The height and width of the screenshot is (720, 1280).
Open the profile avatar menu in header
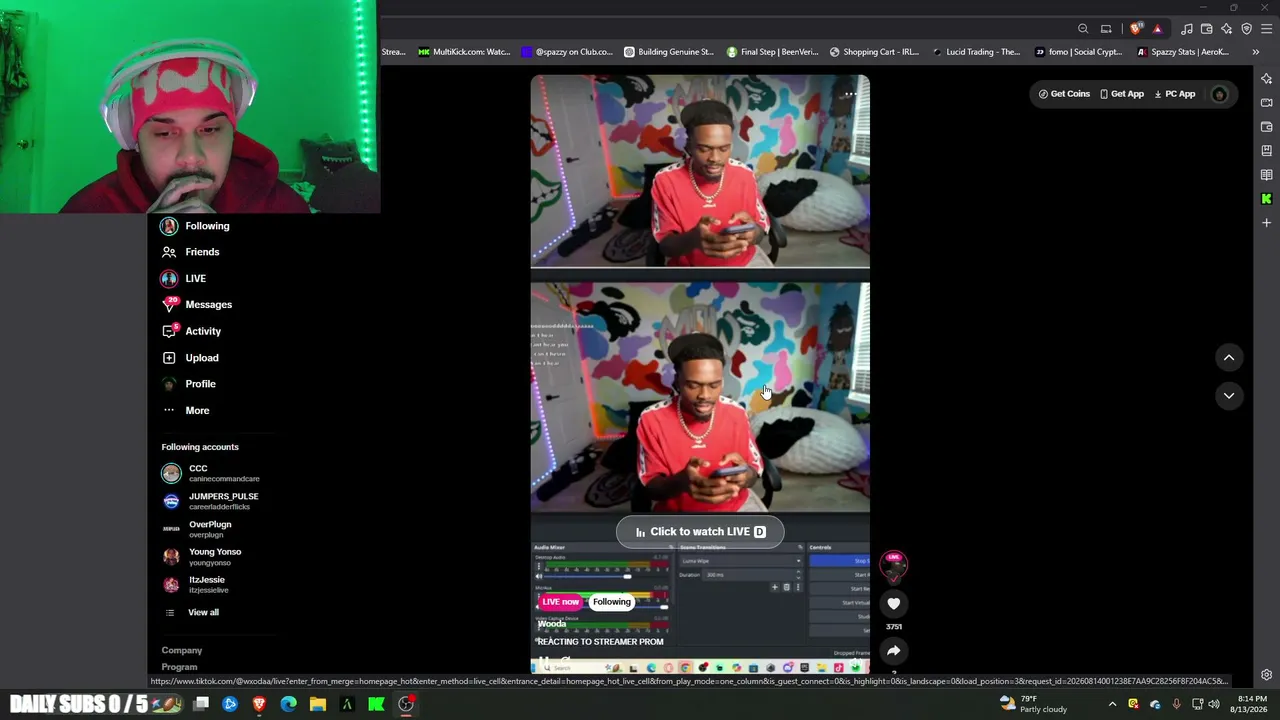tap(1219, 95)
